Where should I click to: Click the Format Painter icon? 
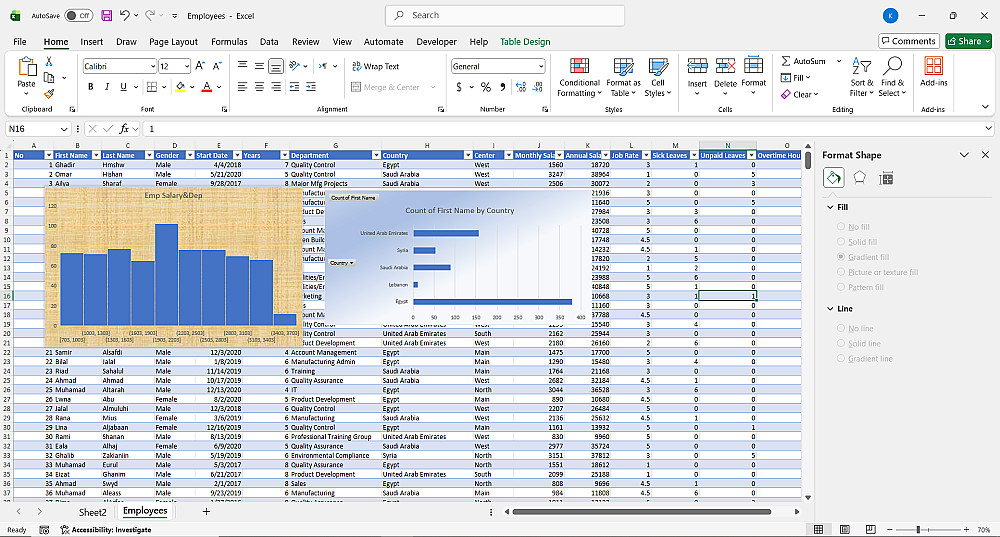[x=48, y=93]
